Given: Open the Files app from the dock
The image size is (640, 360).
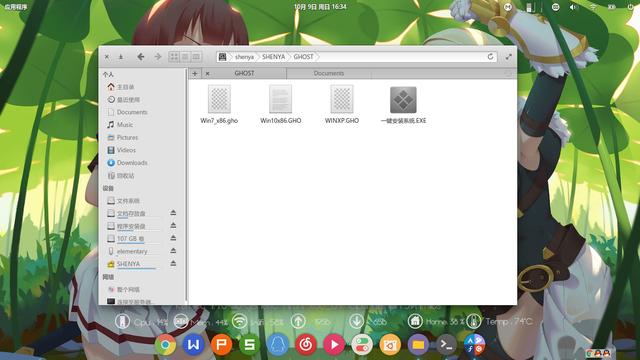Looking at the screenshot, I should click(418, 345).
